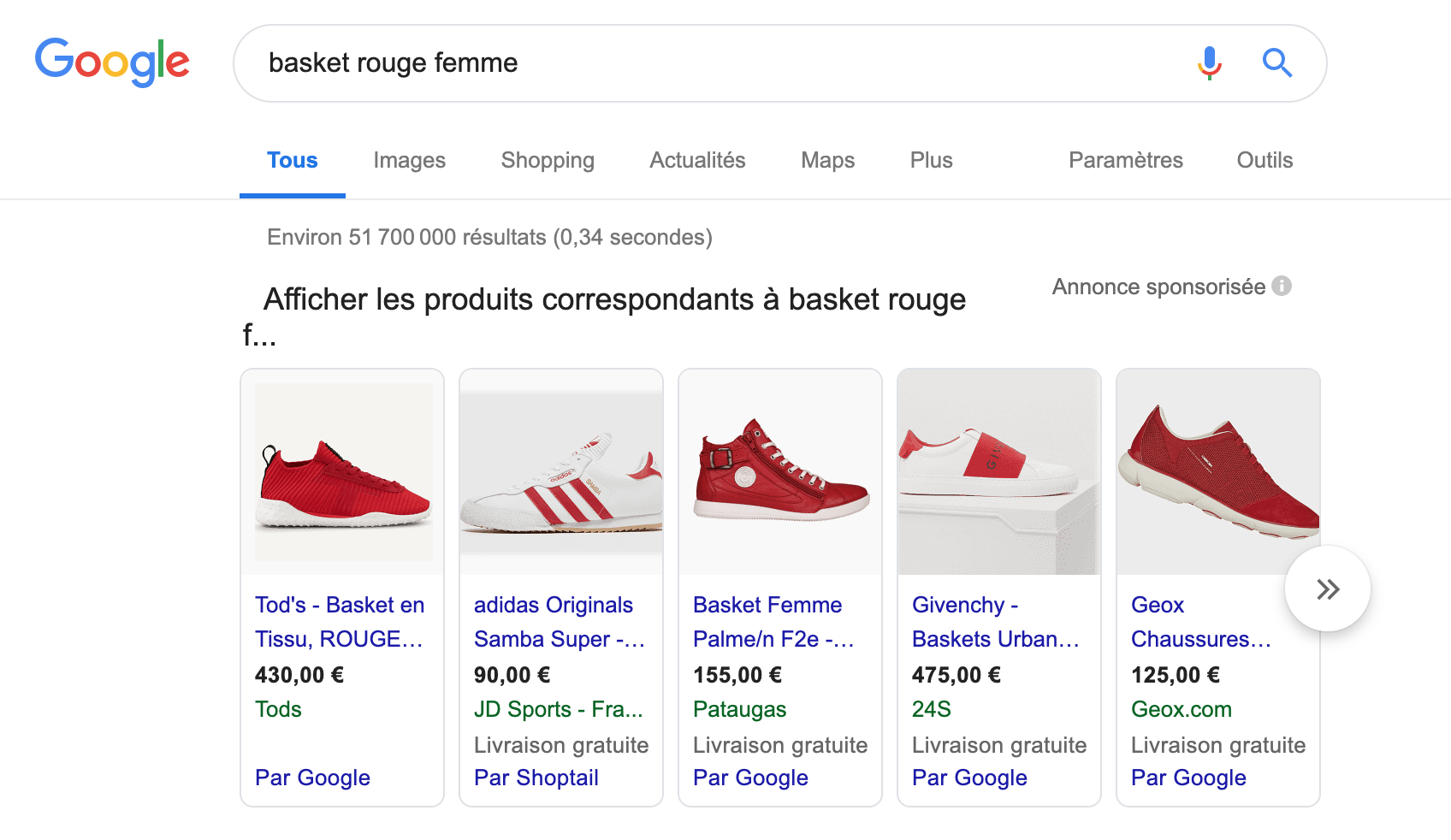Select the Tous tab
The image size is (1451, 840).
pyautogui.click(x=293, y=160)
